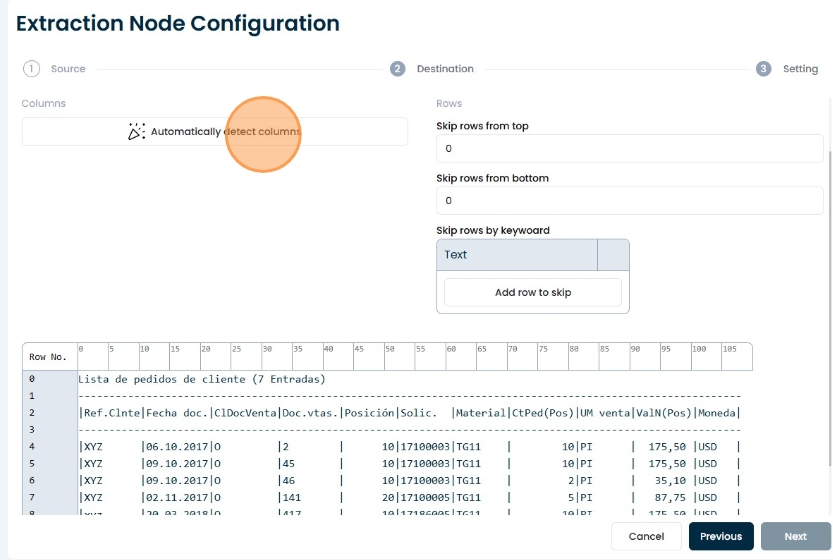Click Add row to skip button
The image size is (833, 560).
tap(533, 292)
